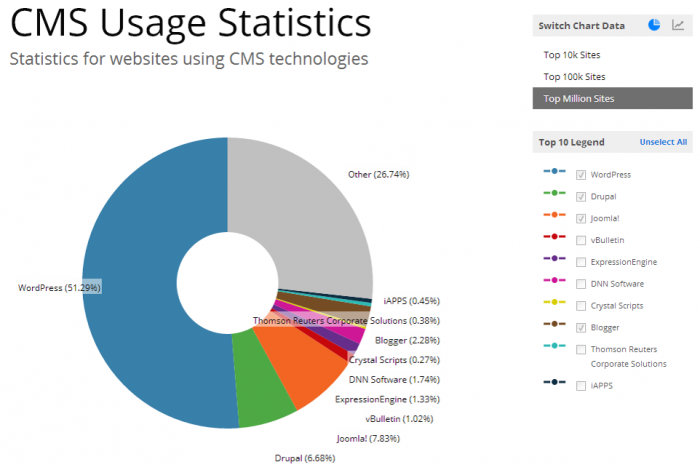Screen dimensions: 700x470
Task: Click the 'Top 10 Legend' header text
Action: pyautogui.click(x=571, y=142)
